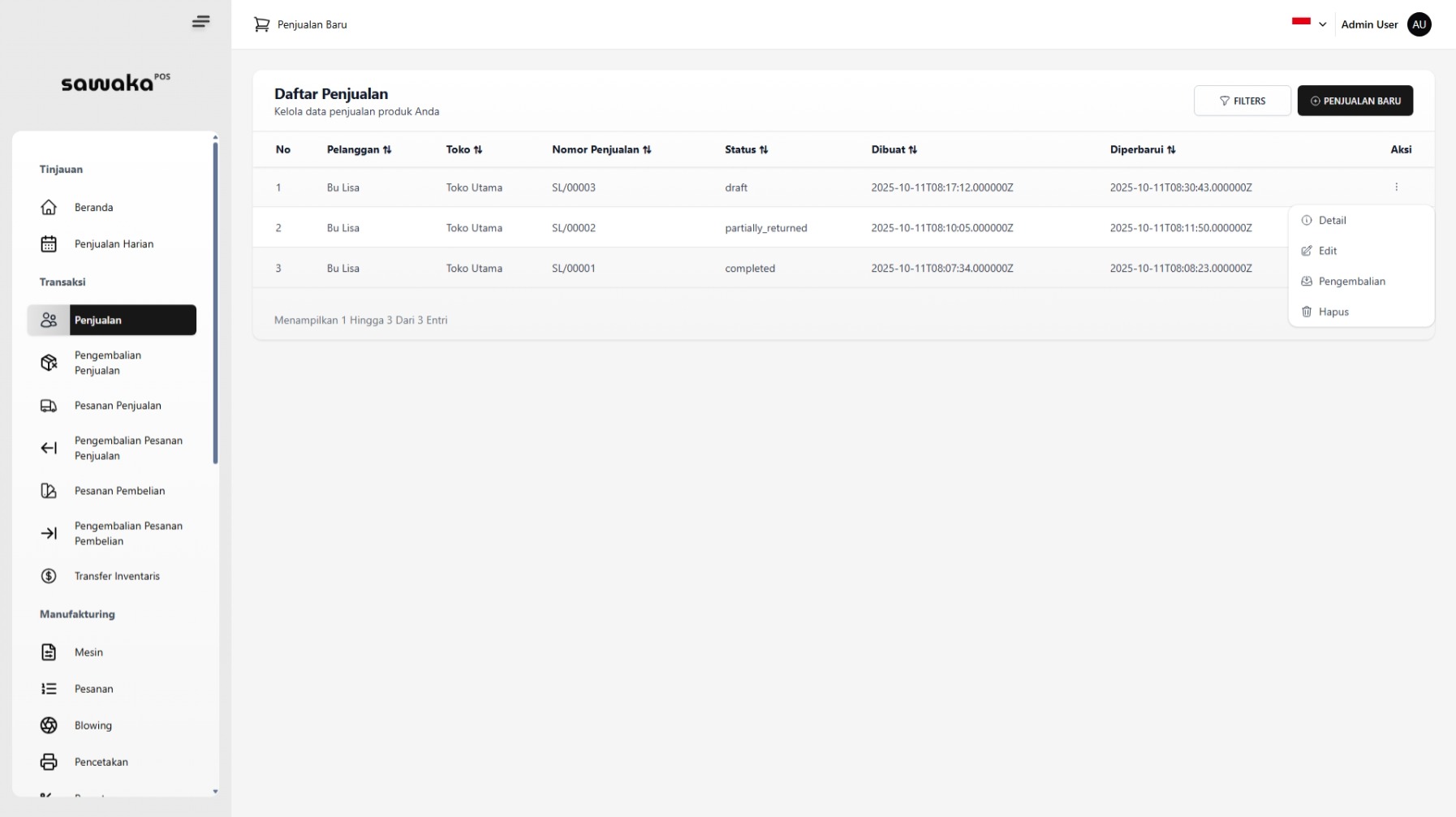
Task: Select the shopping cart icon next to Penjualan Baru
Action: tap(261, 24)
